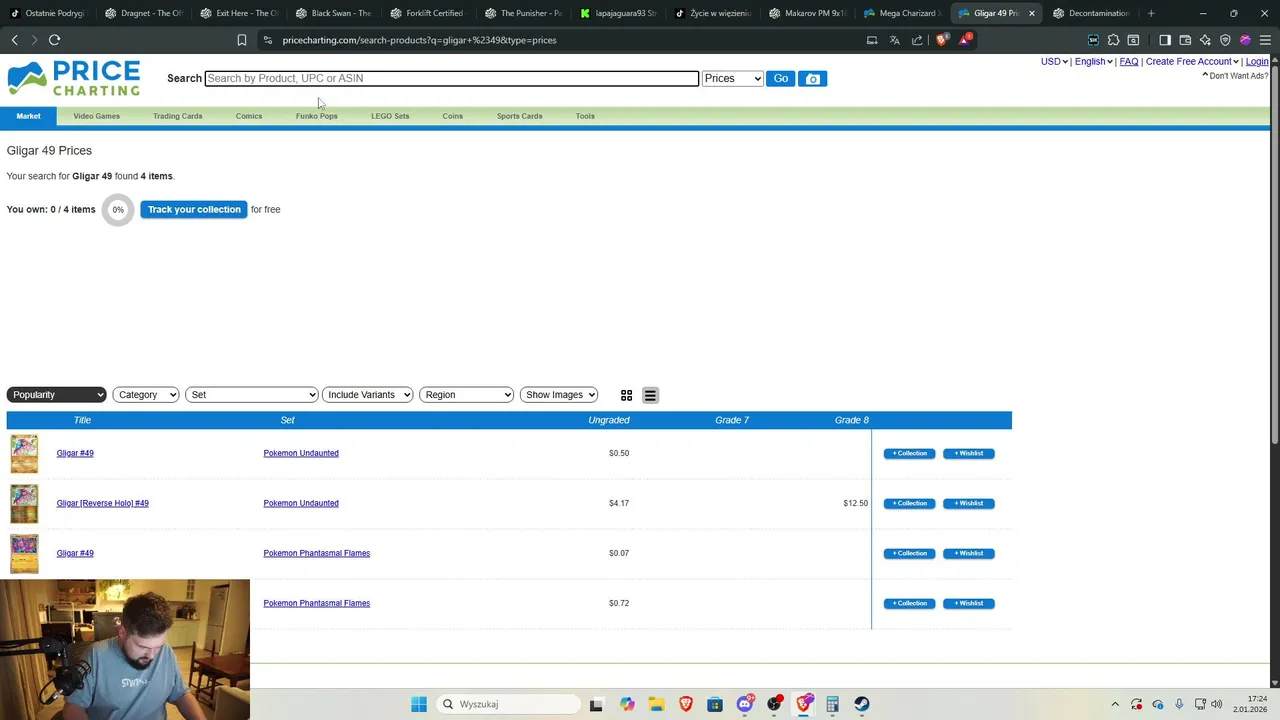Open the Tools menu
The image size is (1280, 720).
585,116
